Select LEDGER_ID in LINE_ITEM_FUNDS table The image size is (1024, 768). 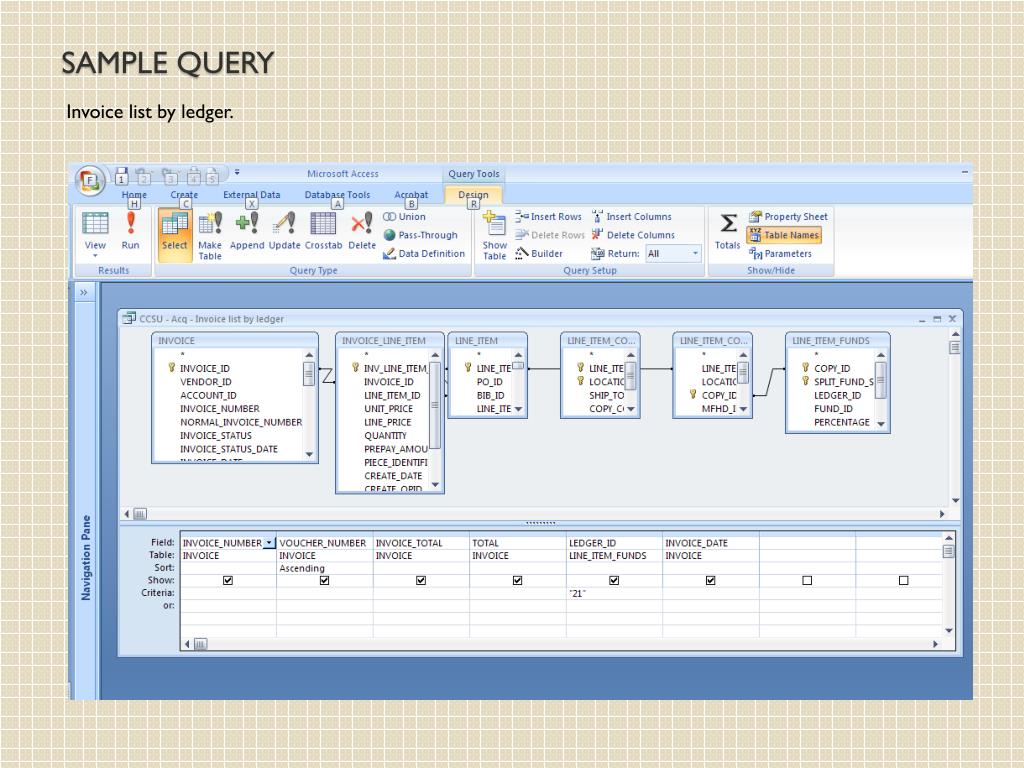click(x=837, y=396)
